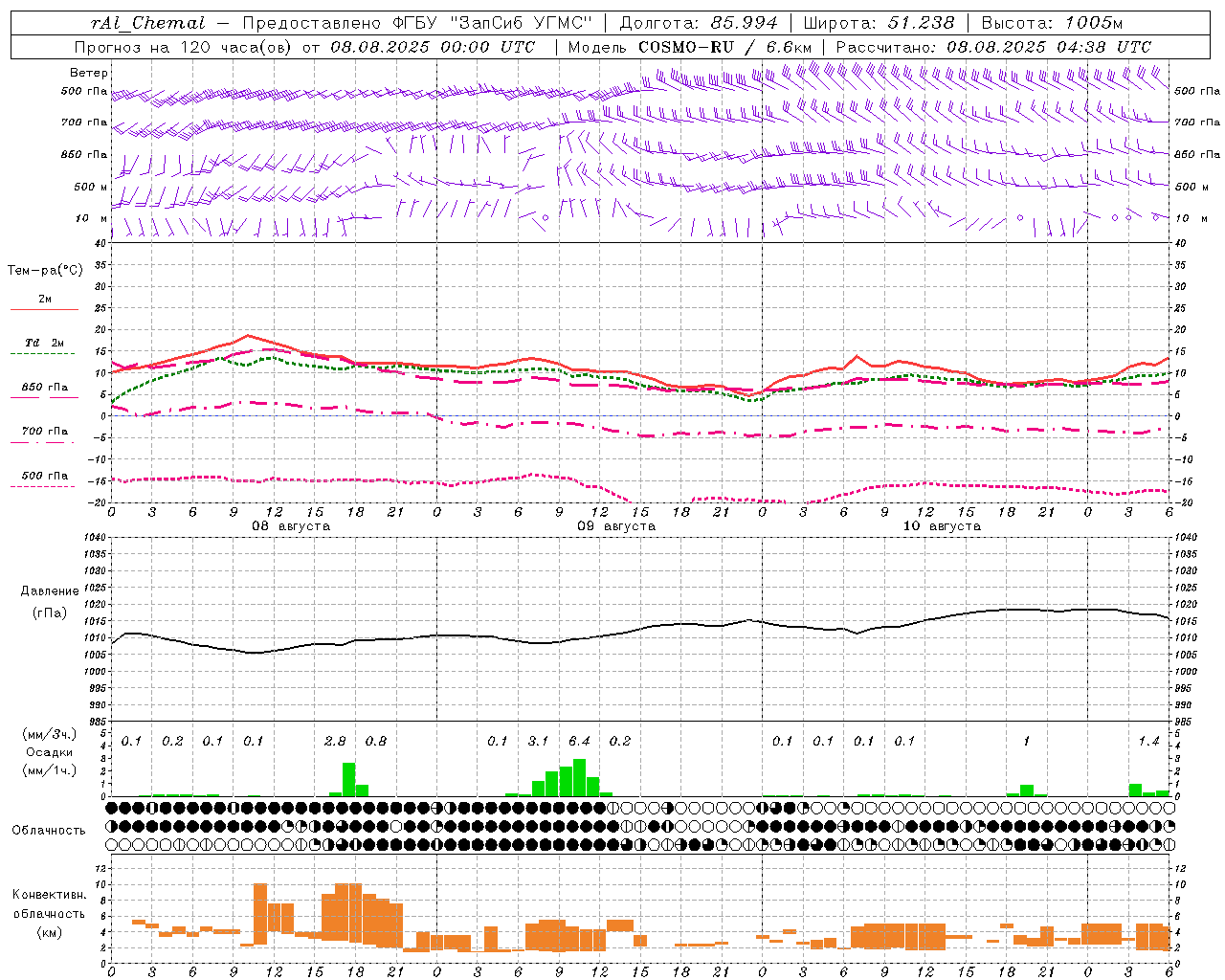Click the "Ветер" wind section label
The width and height of the screenshot is (1225, 980).
(x=89, y=73)
